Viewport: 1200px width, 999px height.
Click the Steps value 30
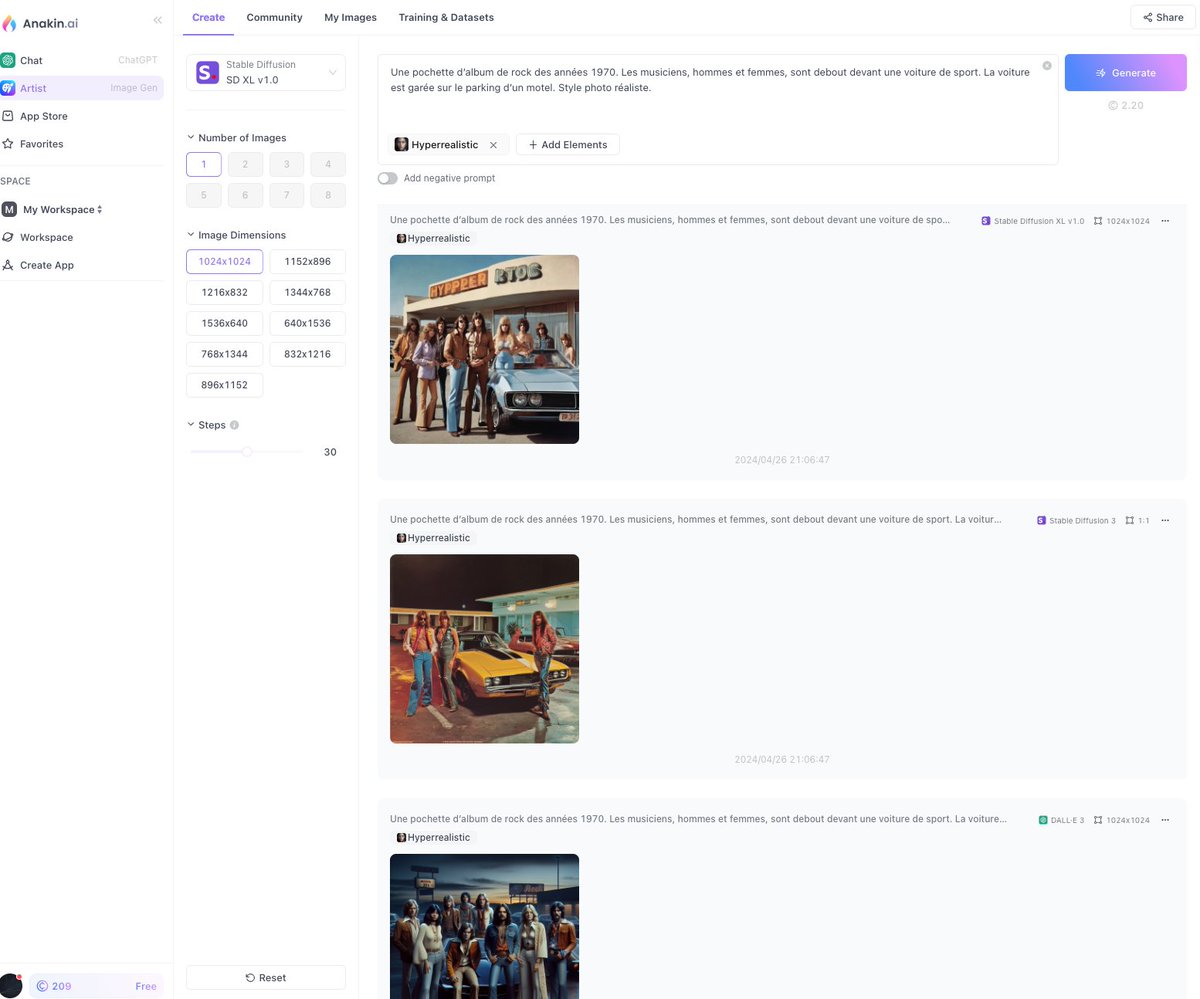click(330, 452)
